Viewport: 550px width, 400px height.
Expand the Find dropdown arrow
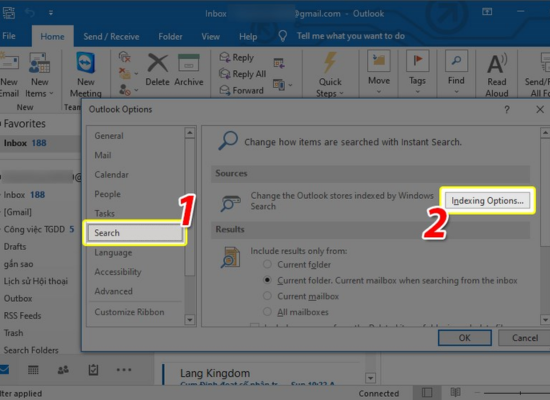pos(456,92)
